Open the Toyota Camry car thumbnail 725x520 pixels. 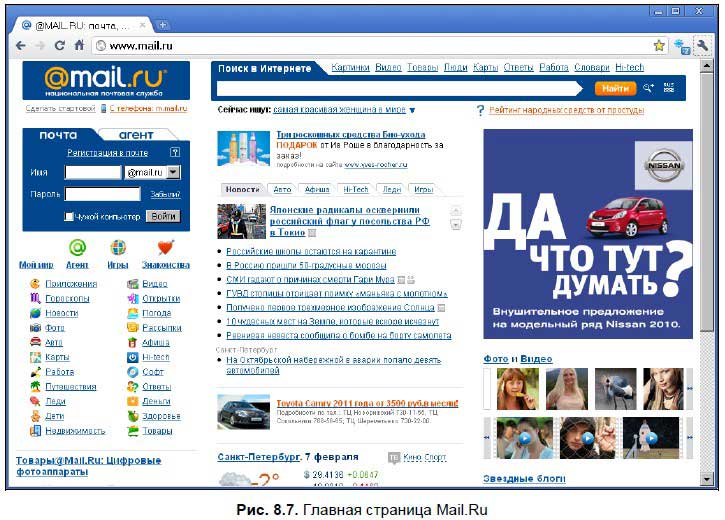click(243, 411)
